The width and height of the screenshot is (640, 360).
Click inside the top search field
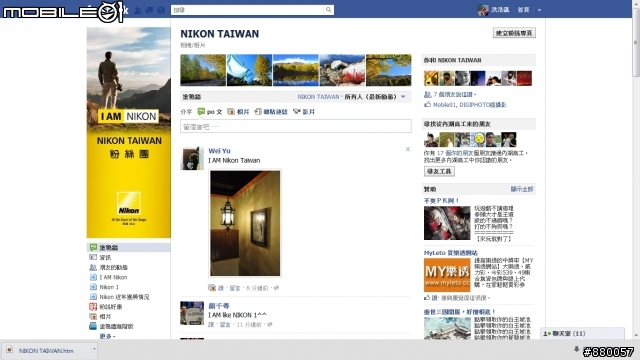click(248, 10)
